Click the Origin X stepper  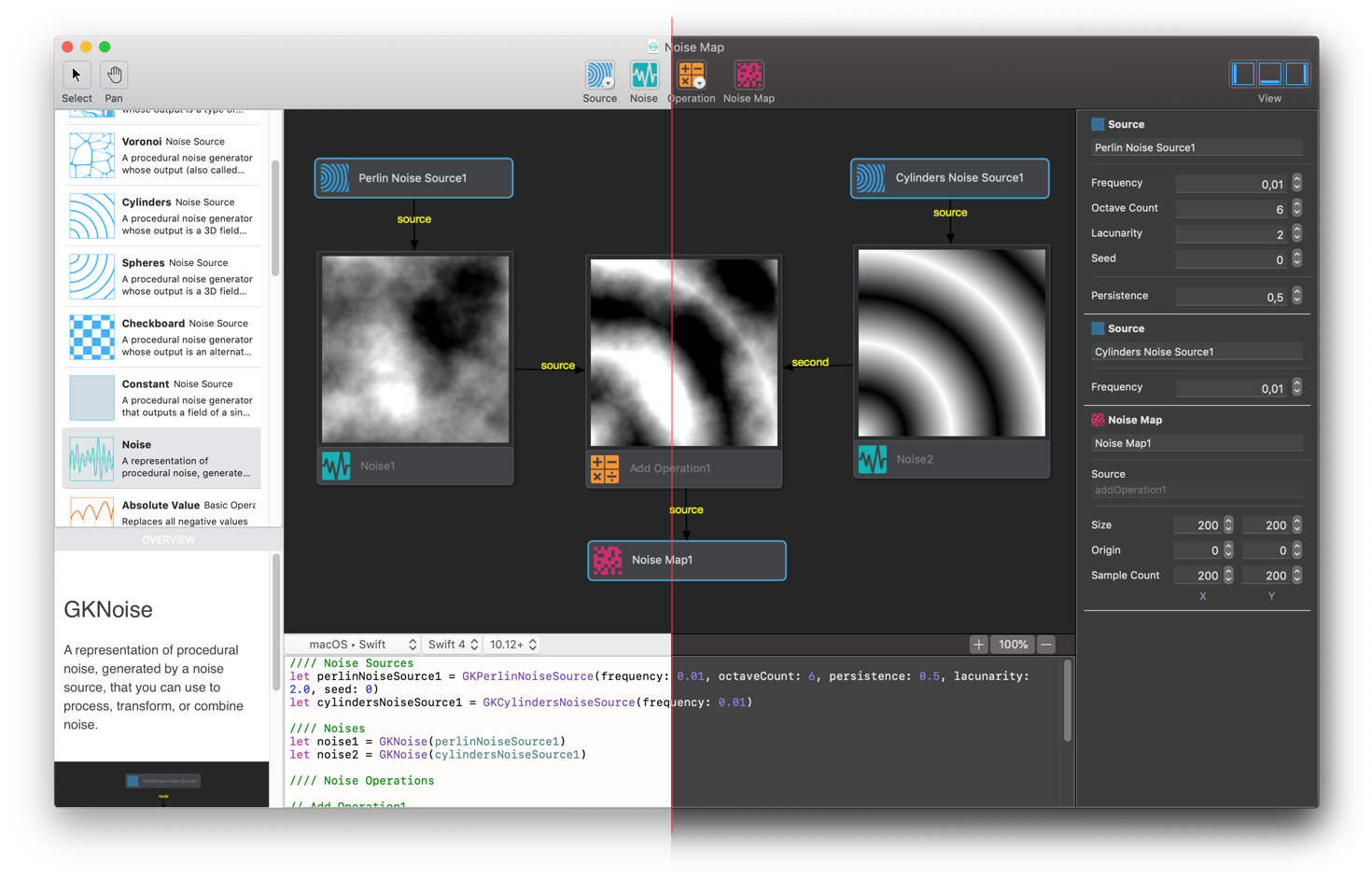pyautogui.click(x=1228, y=550)
